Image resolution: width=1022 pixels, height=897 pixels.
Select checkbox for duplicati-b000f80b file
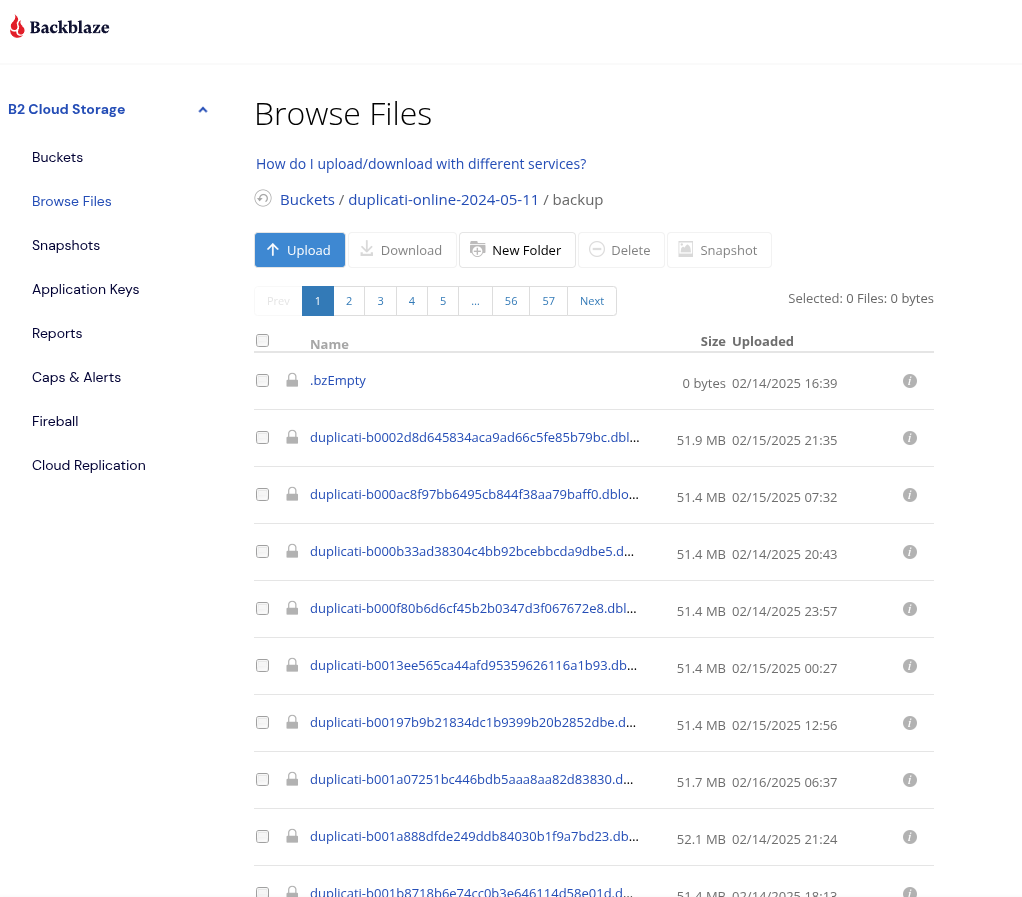263,609
